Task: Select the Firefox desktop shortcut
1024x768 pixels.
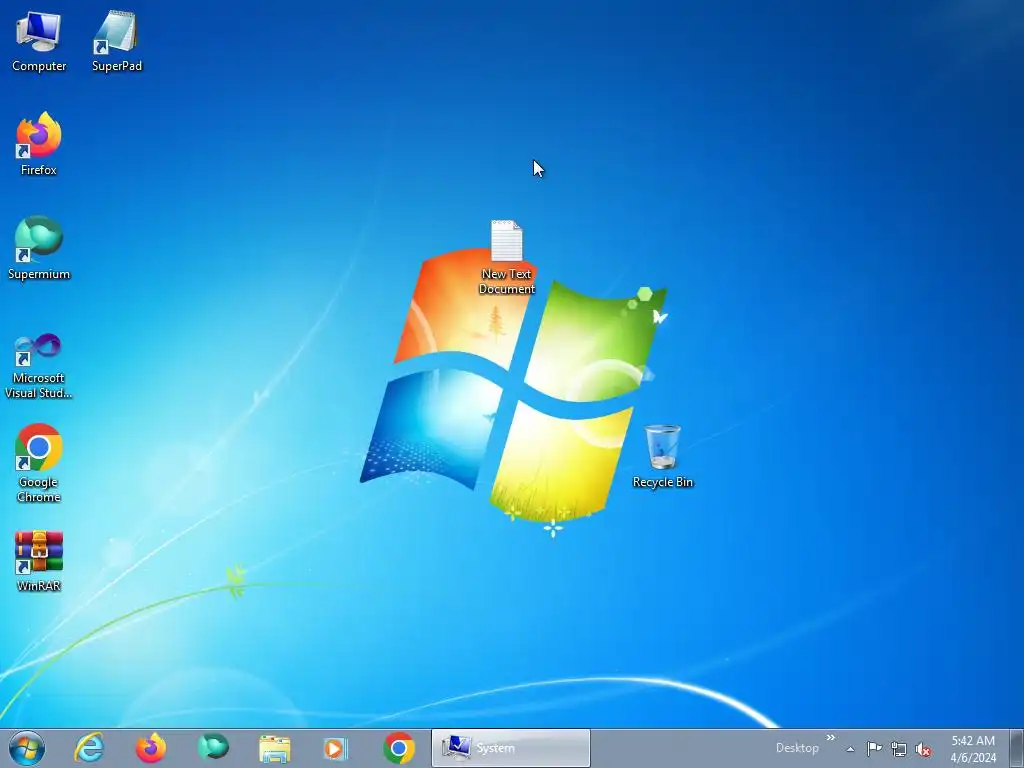Action: click(39, 144)
